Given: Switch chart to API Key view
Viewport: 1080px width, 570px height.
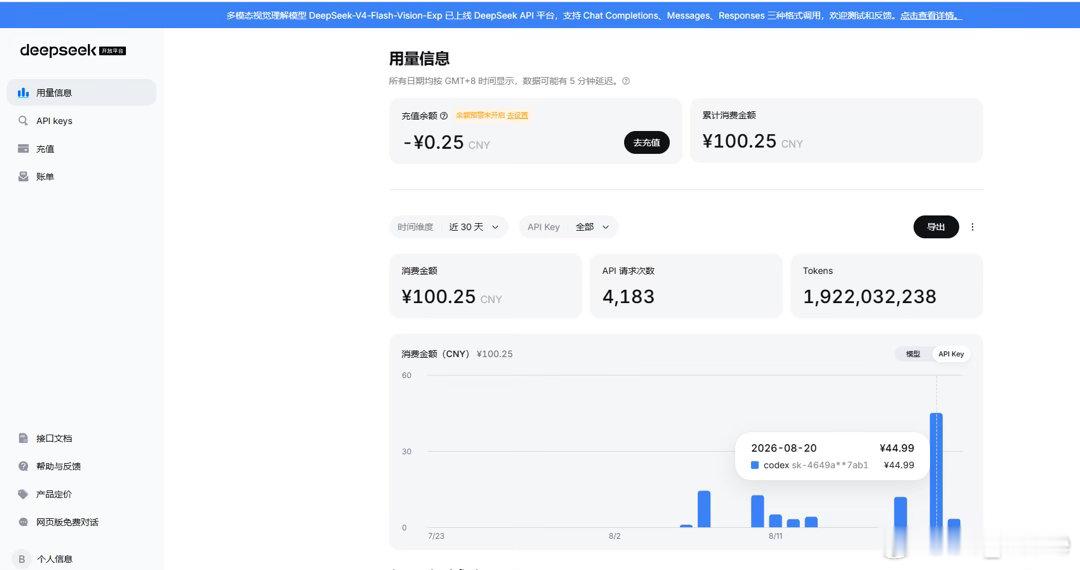Looking at the screenshot, I should click(x=951, y=354).
